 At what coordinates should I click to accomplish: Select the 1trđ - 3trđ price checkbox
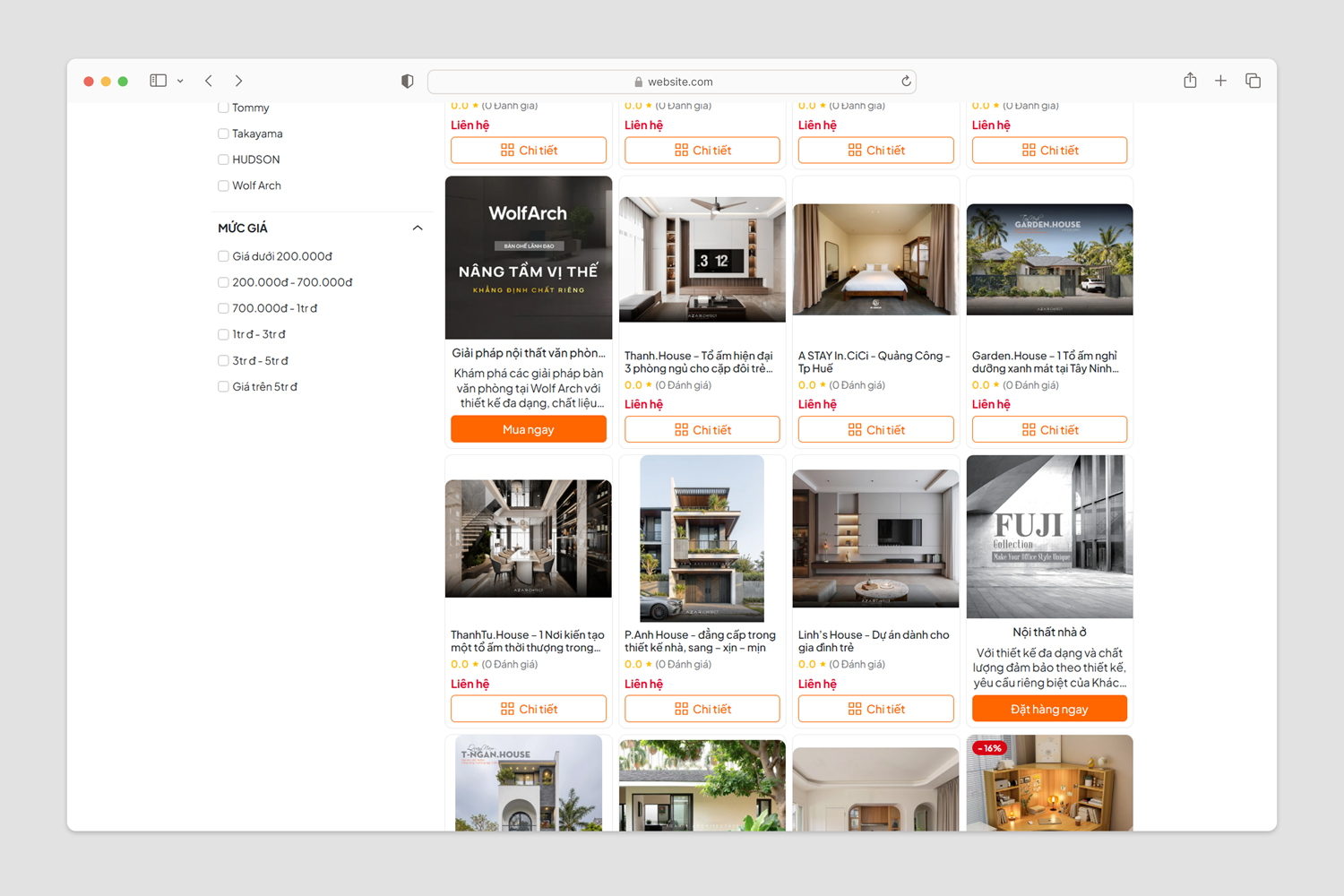(x=223, y=334)
